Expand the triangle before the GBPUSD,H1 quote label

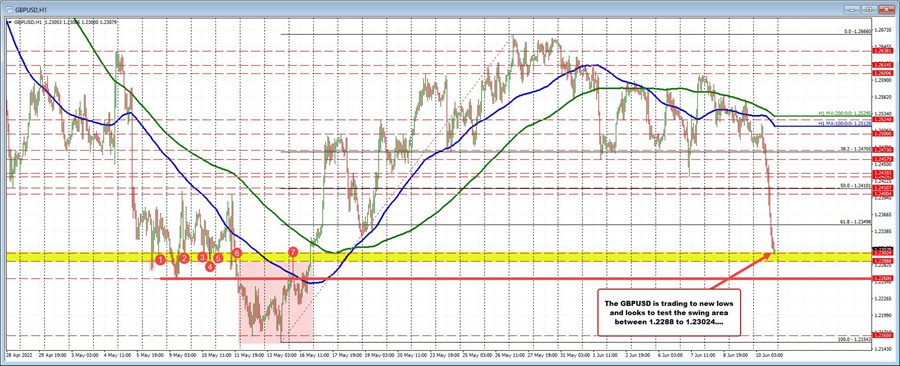point(9,22)
